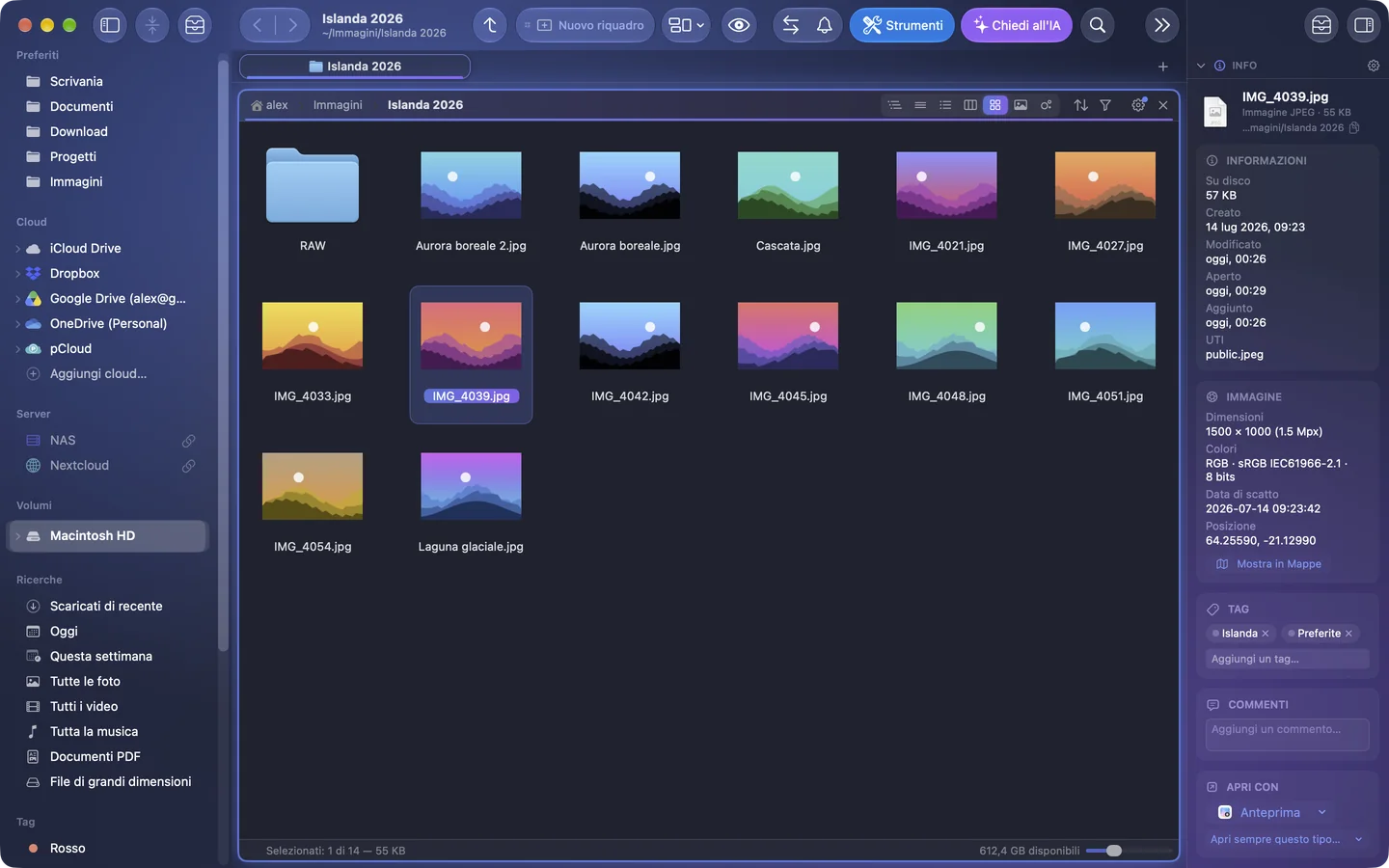Toggle the sidebar panel icon in toolbar
Image resolution: width=1389 pixels, height=868 pixels.
point(110,25)
